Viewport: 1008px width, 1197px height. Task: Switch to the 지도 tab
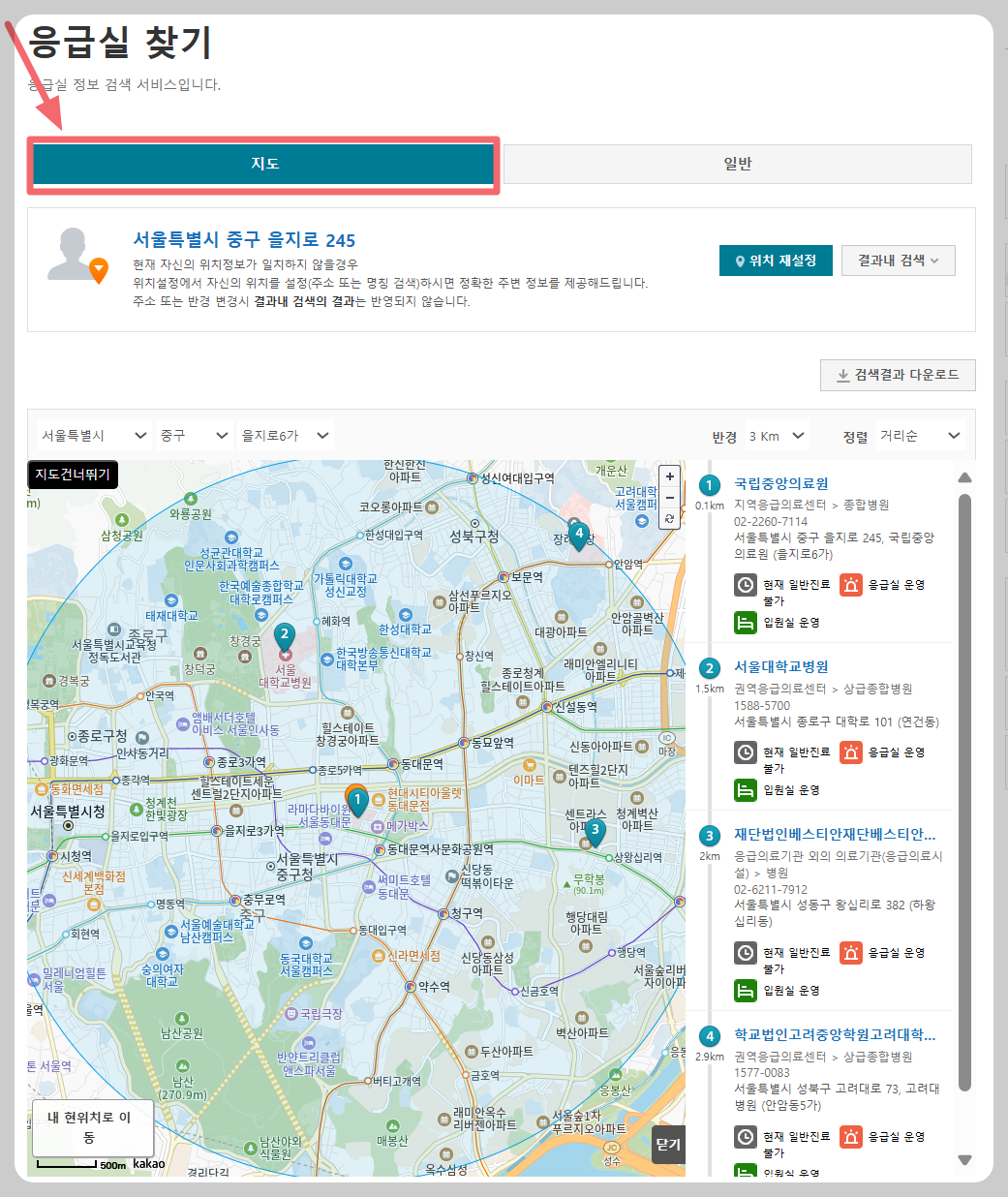(264, 164)
